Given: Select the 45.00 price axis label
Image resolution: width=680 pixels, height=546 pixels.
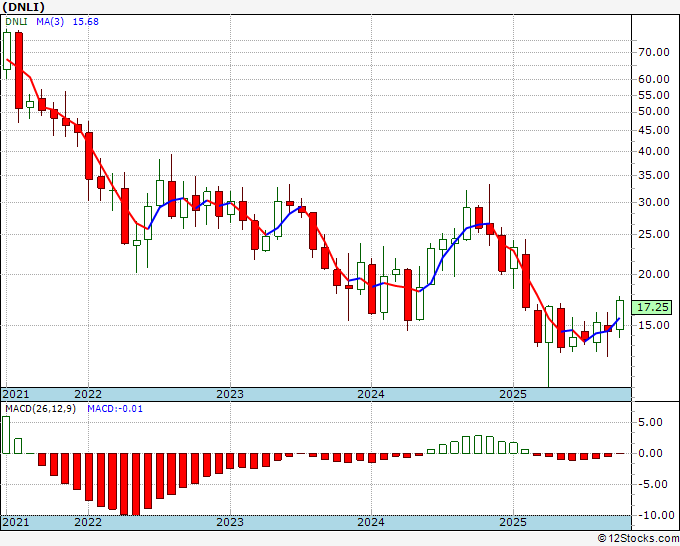Looking at the screenshot, I should click(x=654, y=130).
